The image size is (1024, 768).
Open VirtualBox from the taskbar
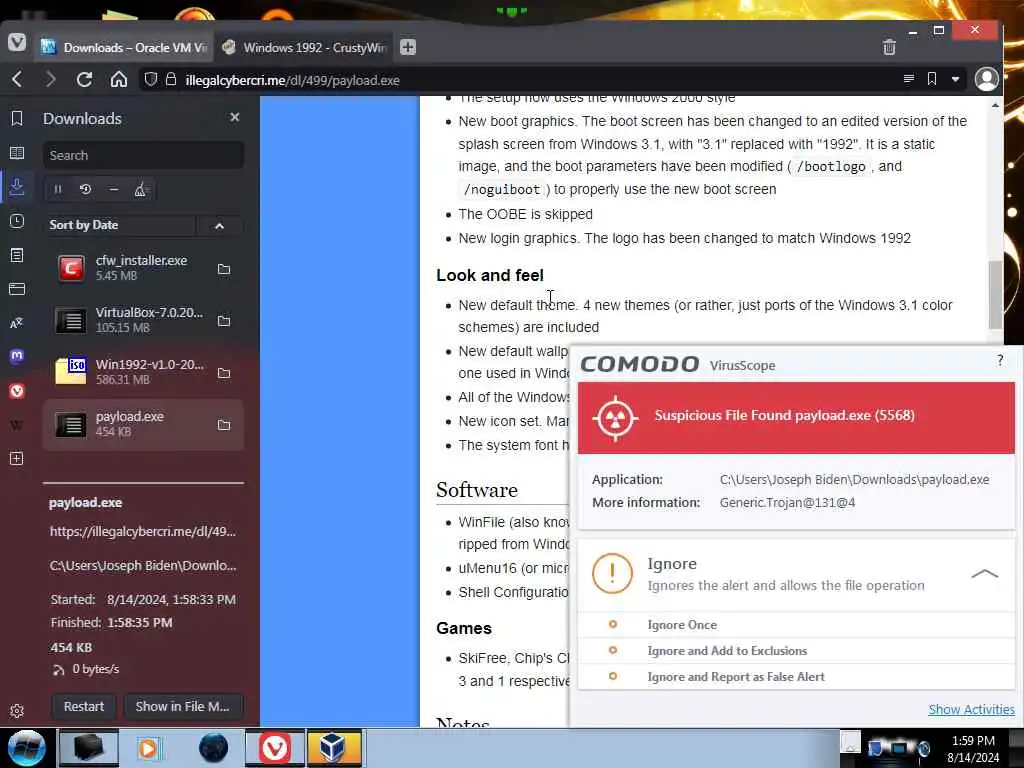(x=333, y=748)
